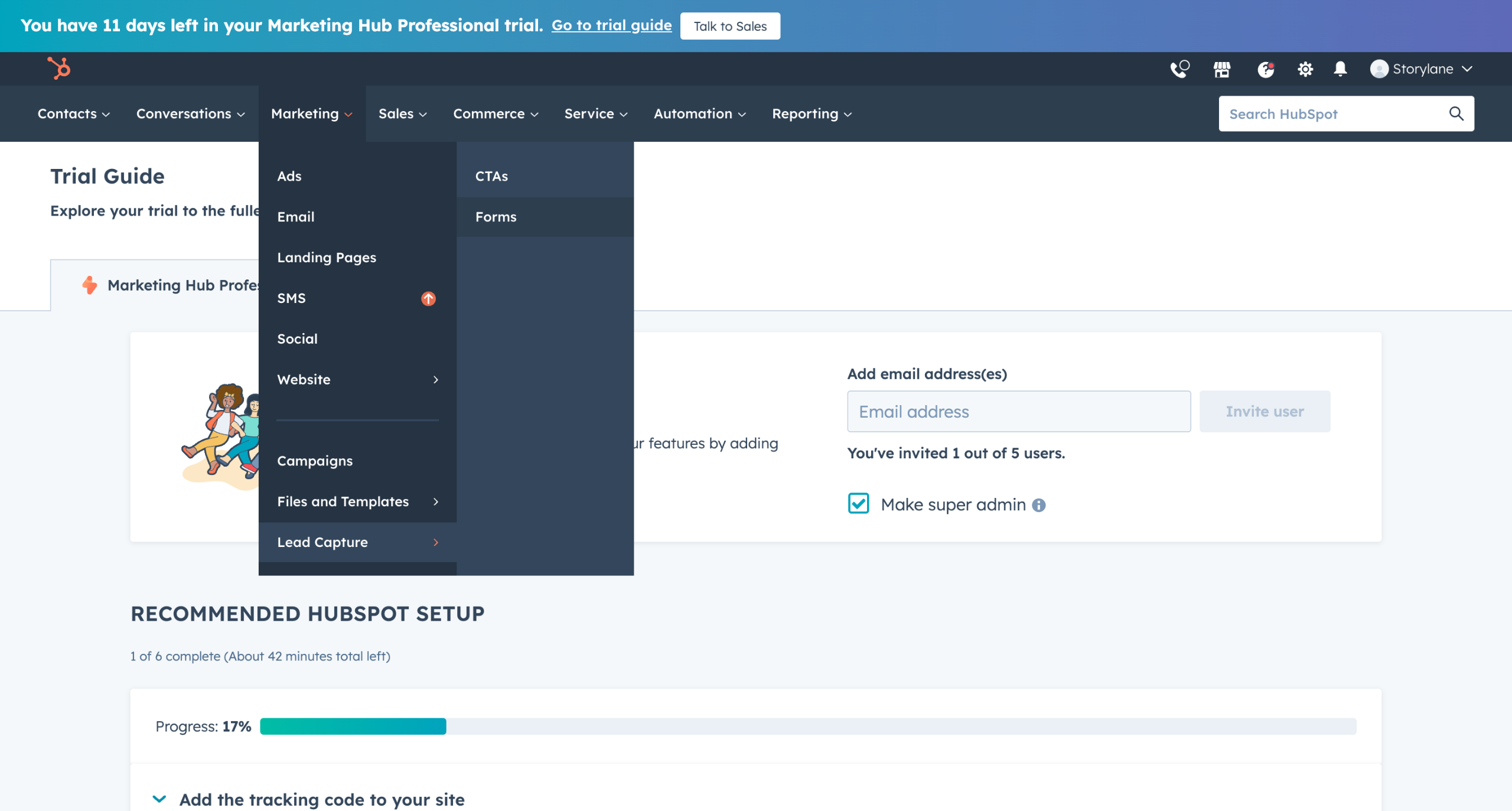Click the Marketing Hub bolt icon
This screenshot has height=811, width=1512.
click(89, 285)
